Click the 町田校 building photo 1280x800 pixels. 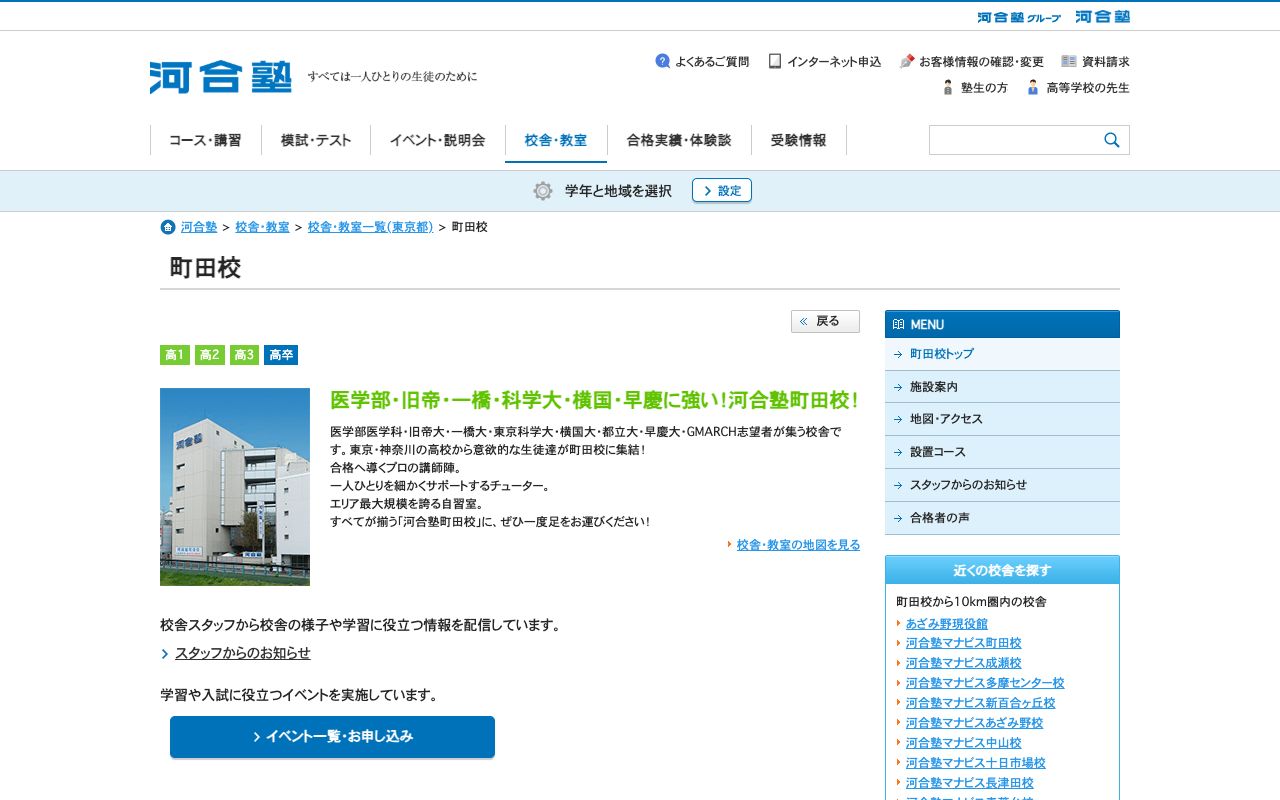point(235,487)
